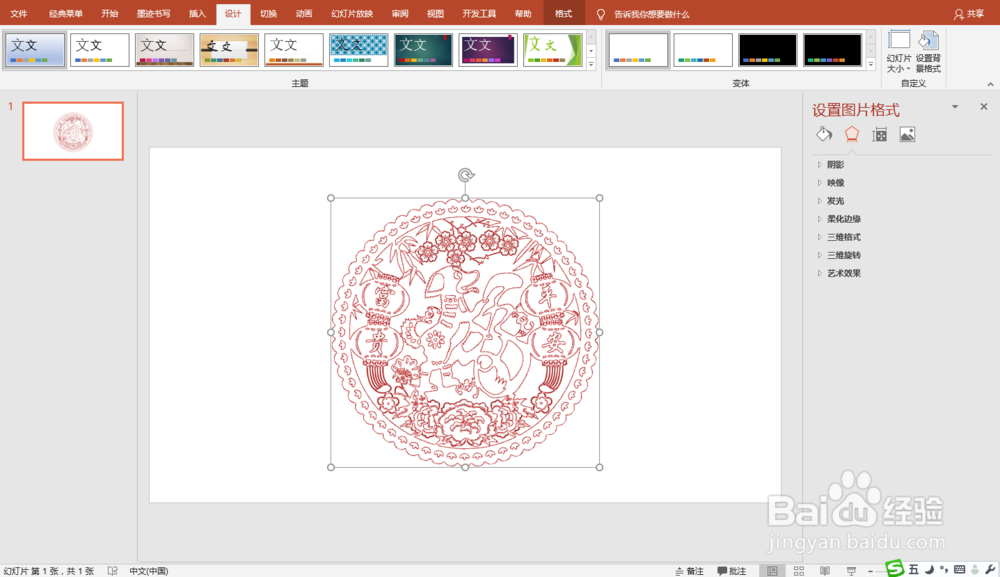Open Format Background (设置背景格式)

[x=928, y=51]
